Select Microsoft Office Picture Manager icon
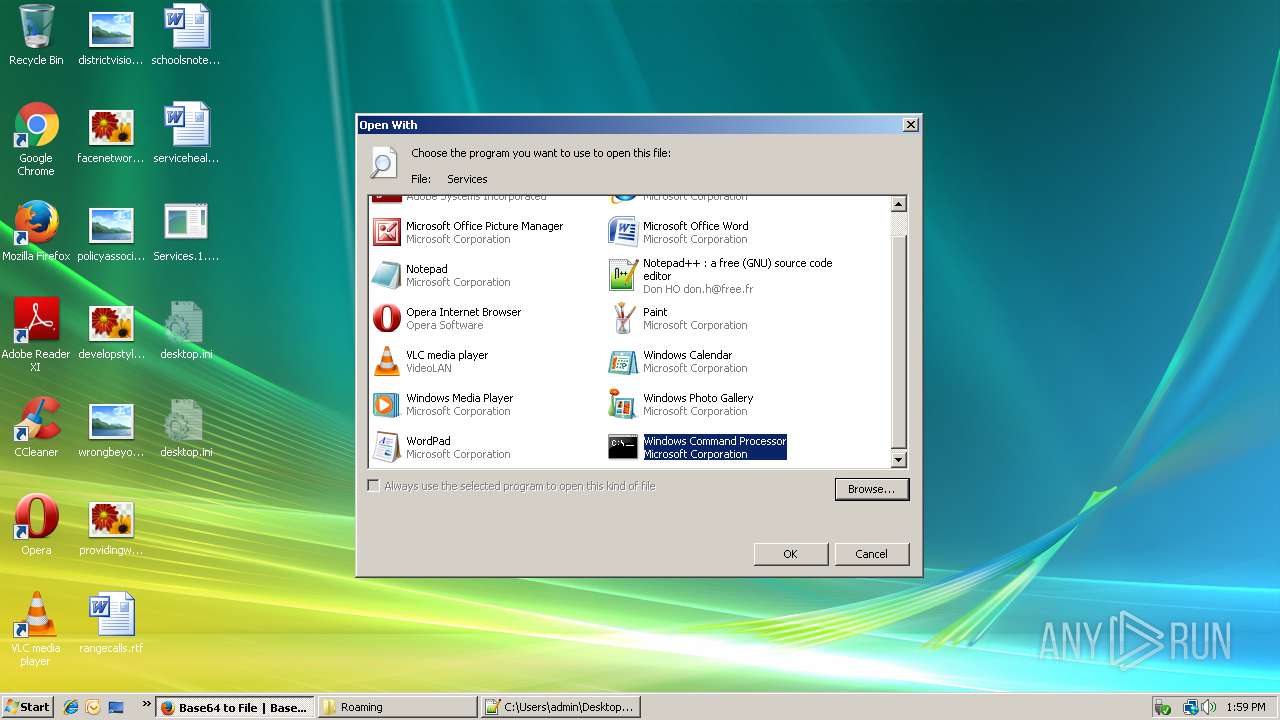 pyautogui.click(x=386, y=232)
